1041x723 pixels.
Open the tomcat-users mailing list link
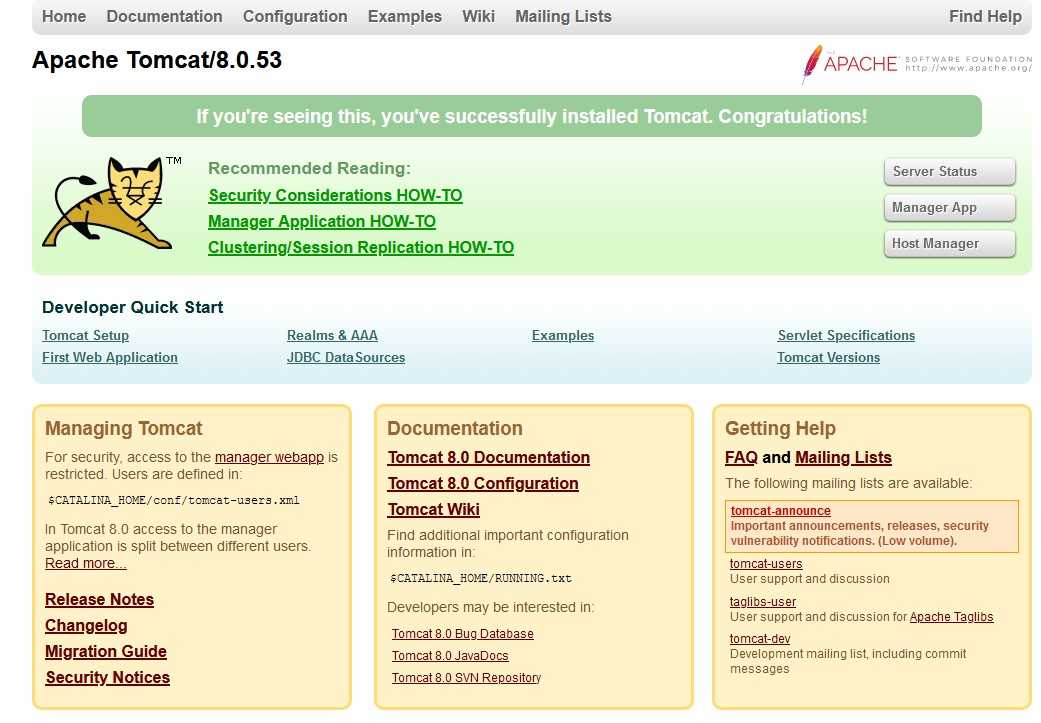(x=766, y=564)
